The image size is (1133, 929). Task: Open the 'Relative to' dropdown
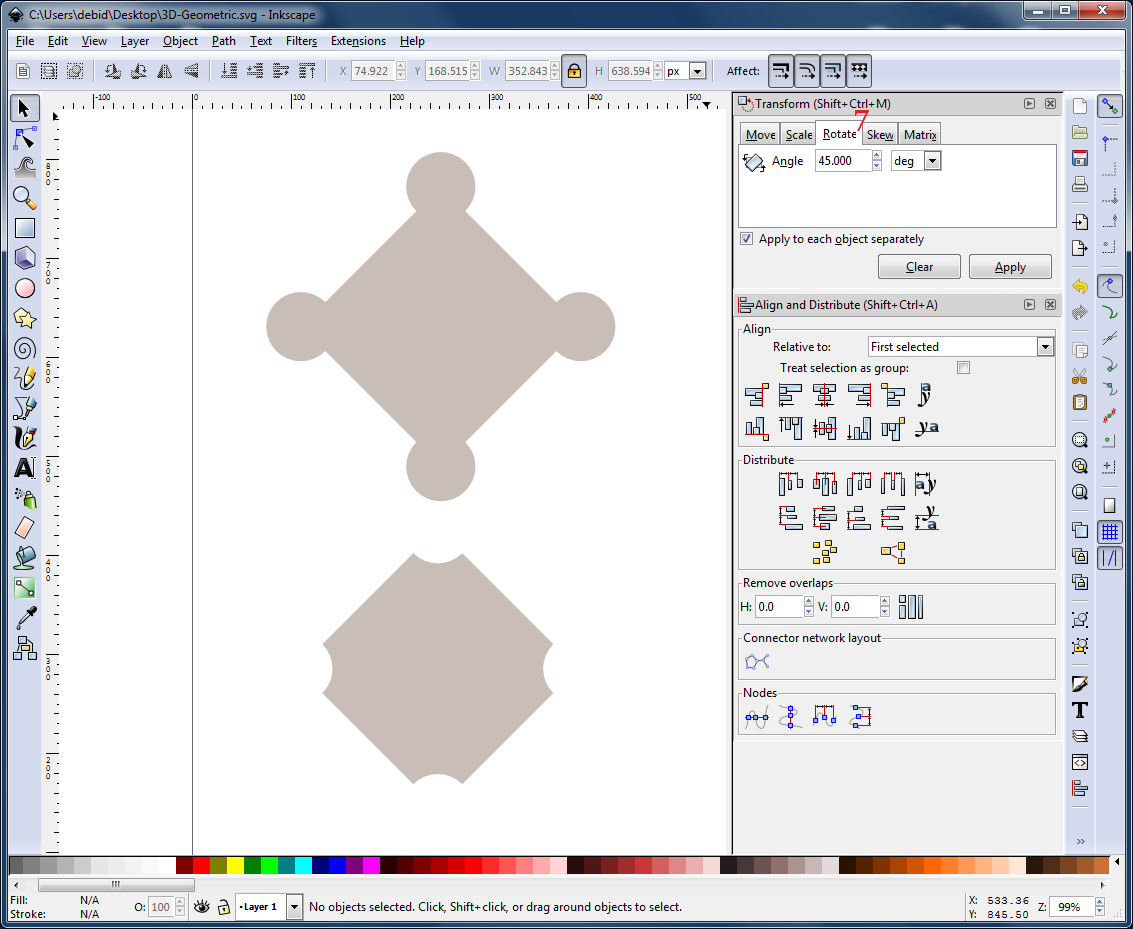[x=1044, y=346]
